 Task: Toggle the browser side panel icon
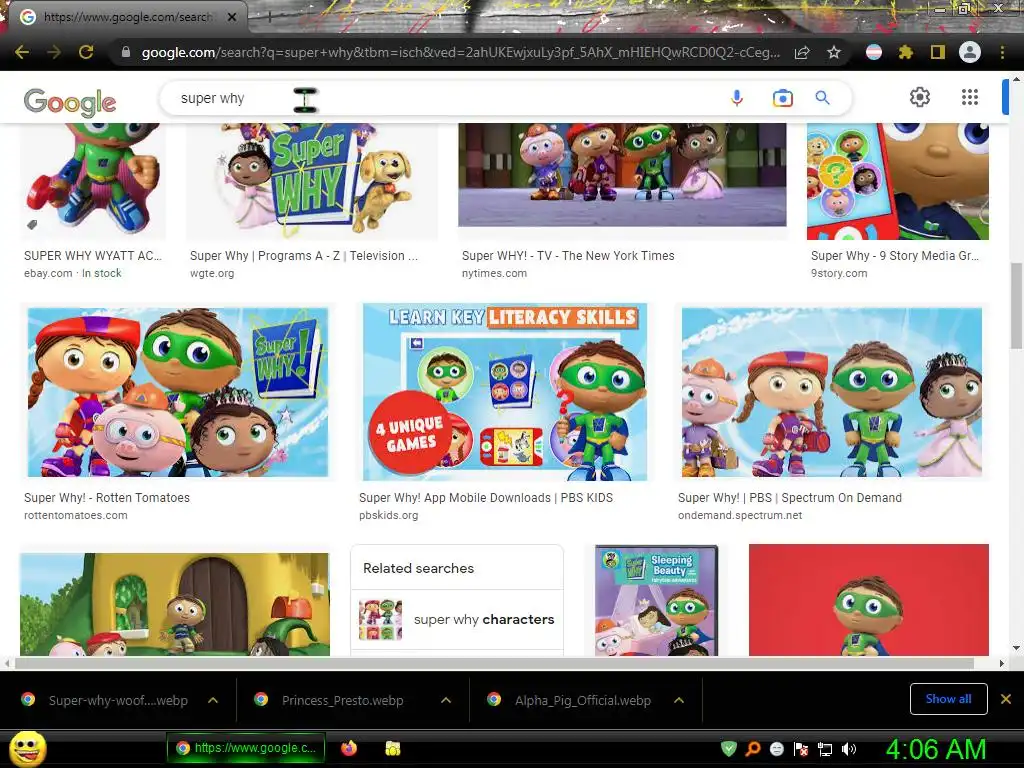[x=937, y=52]
